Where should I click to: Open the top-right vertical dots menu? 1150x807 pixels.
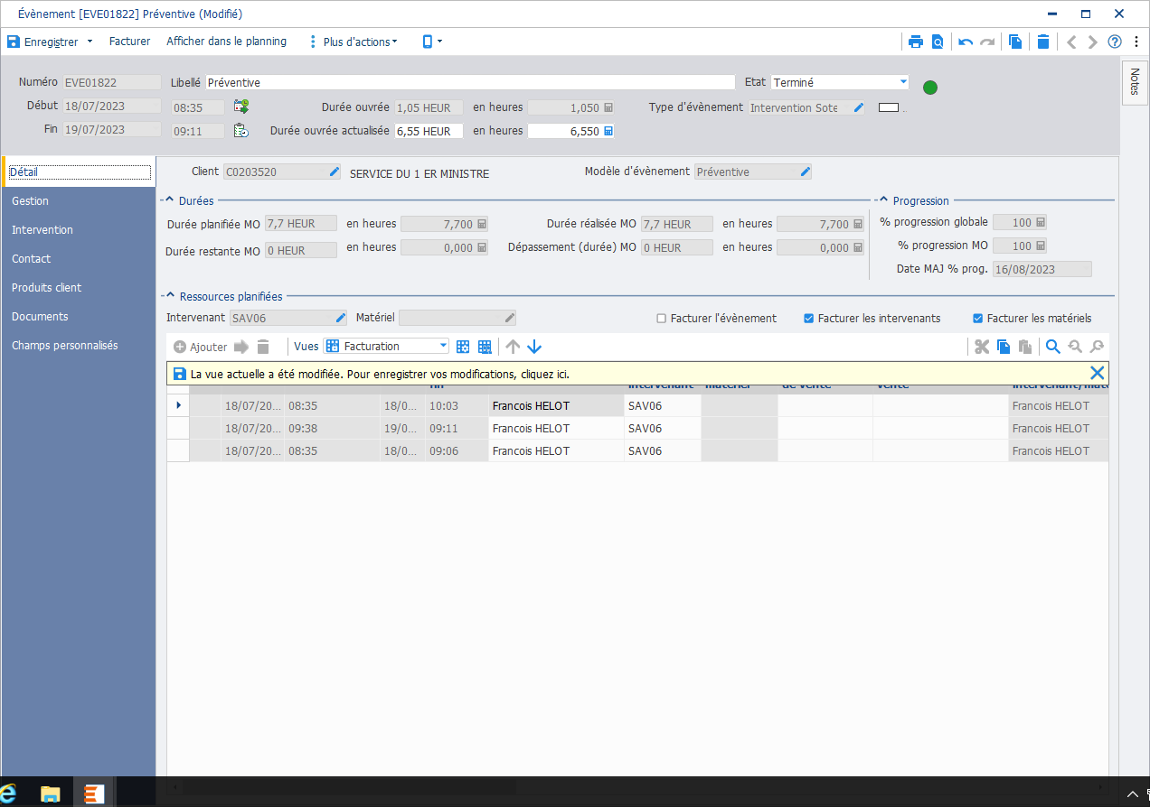coord(1136,42)
